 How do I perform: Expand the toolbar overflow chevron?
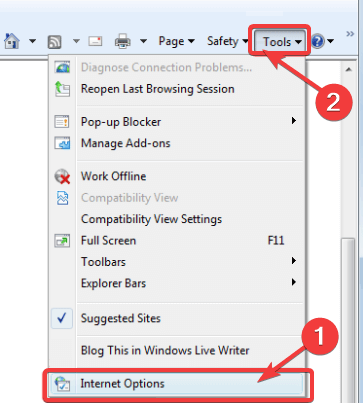click(350, 34)
